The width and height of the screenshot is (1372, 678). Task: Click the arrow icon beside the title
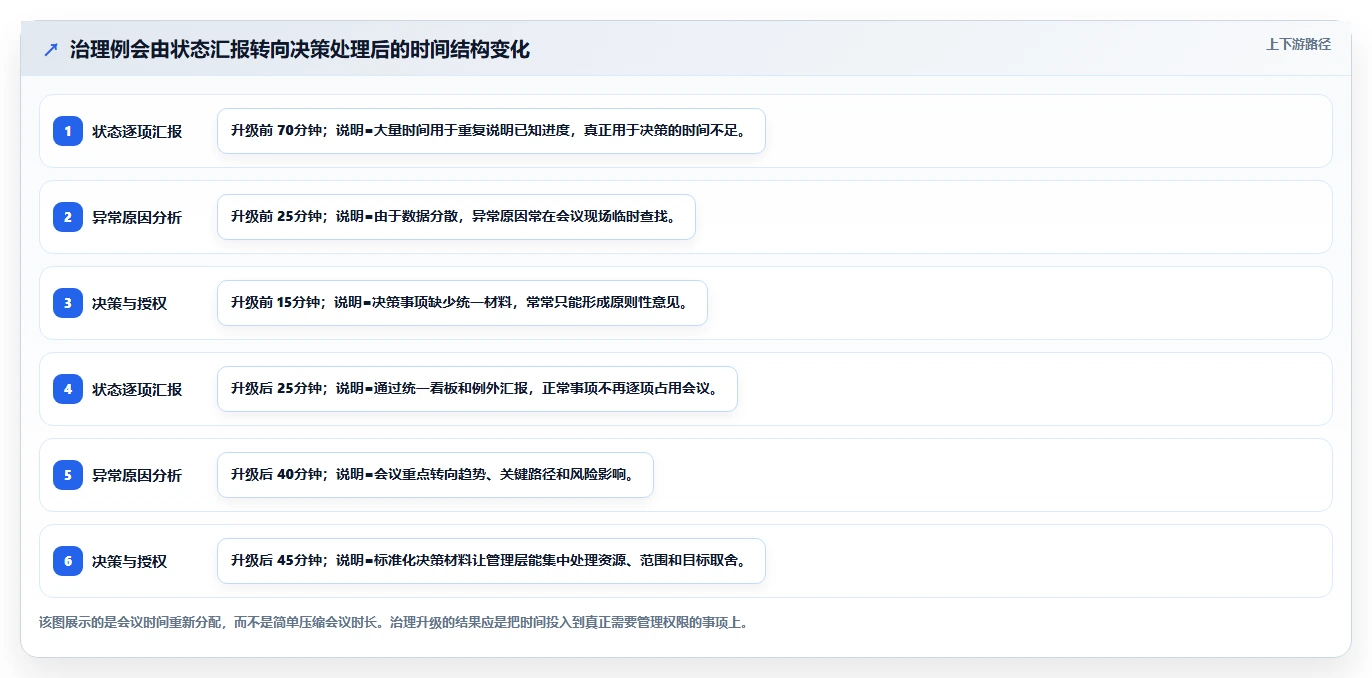51,49
